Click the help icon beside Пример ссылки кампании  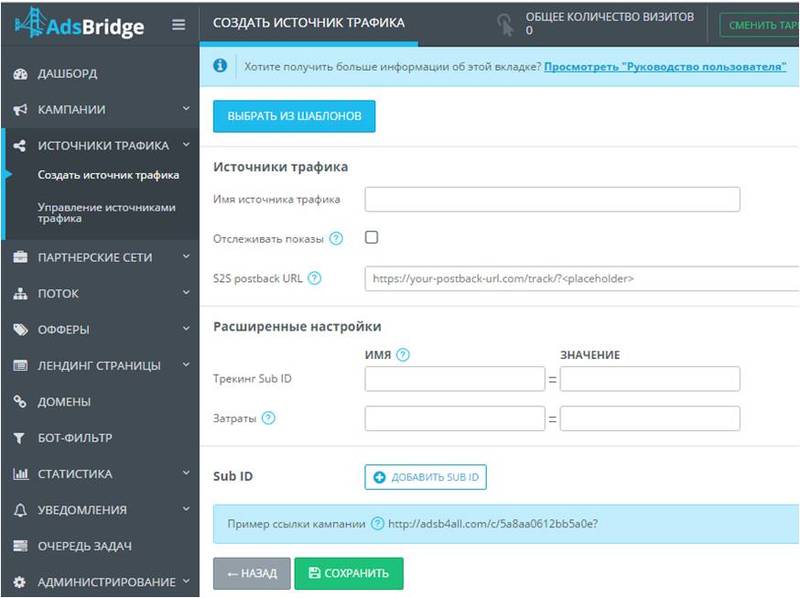coord(377,523)
